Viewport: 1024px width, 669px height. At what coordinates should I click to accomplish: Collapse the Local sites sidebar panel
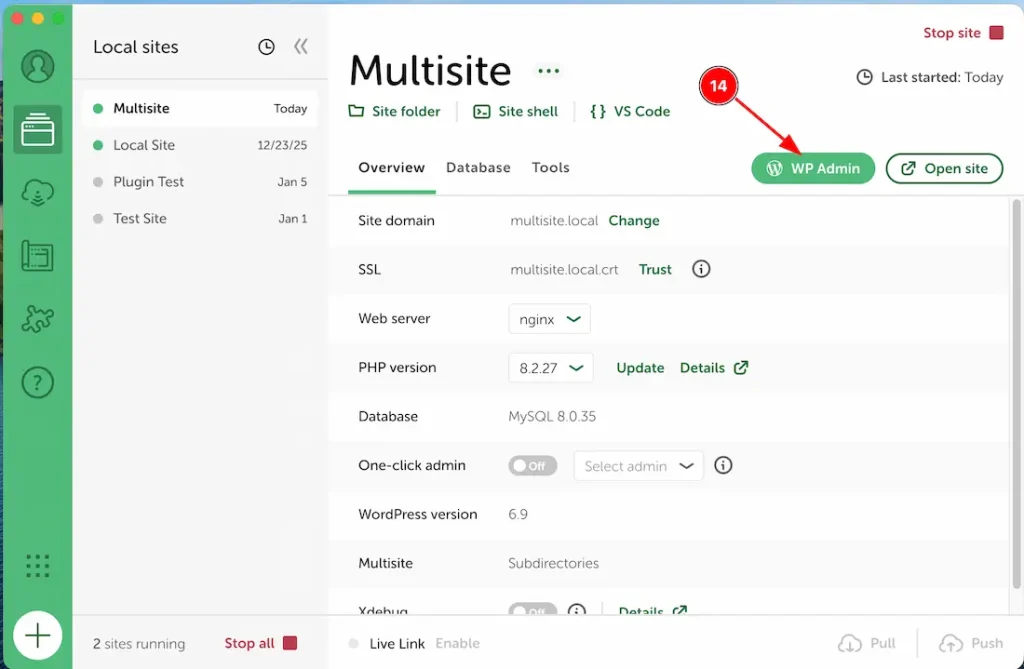pos(300,47)
